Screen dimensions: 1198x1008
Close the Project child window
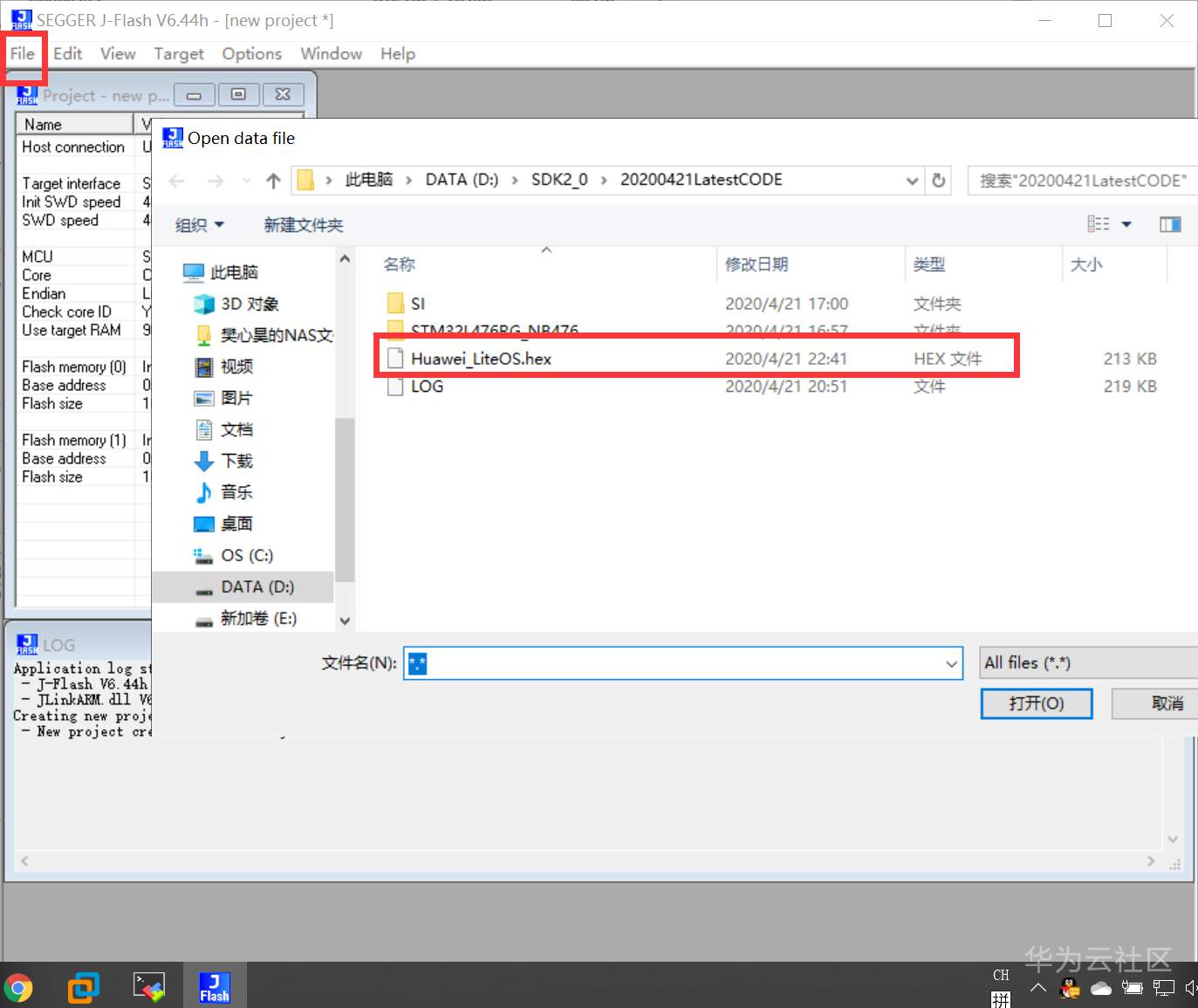click(283, 94)
